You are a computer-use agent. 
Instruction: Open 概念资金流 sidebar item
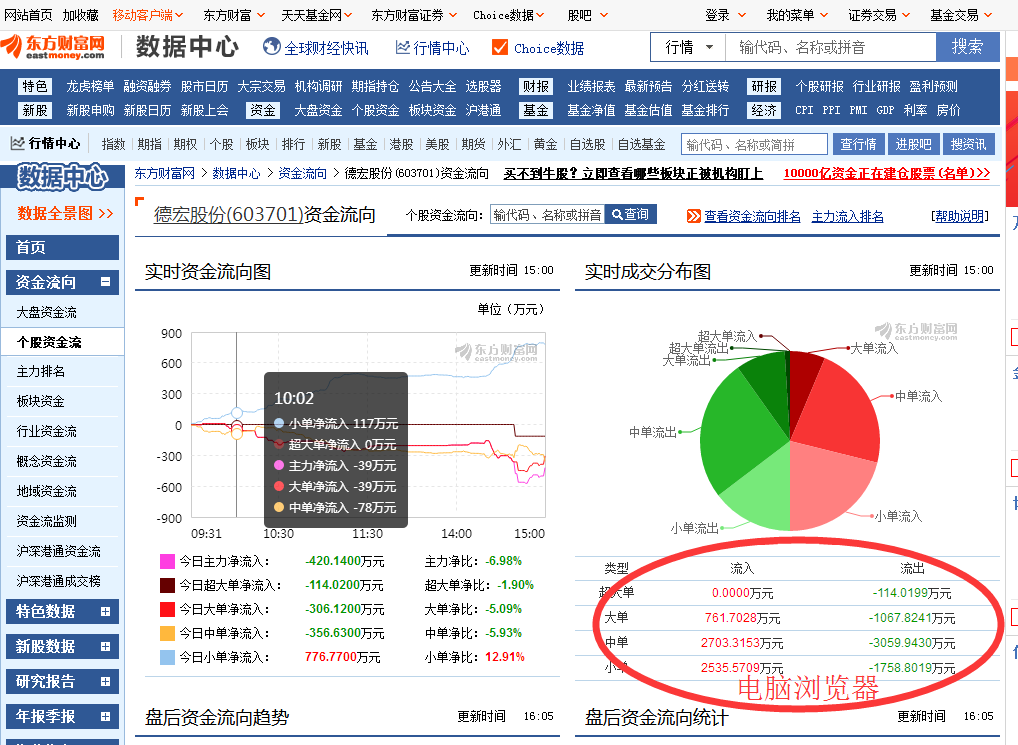pos(47,461)
